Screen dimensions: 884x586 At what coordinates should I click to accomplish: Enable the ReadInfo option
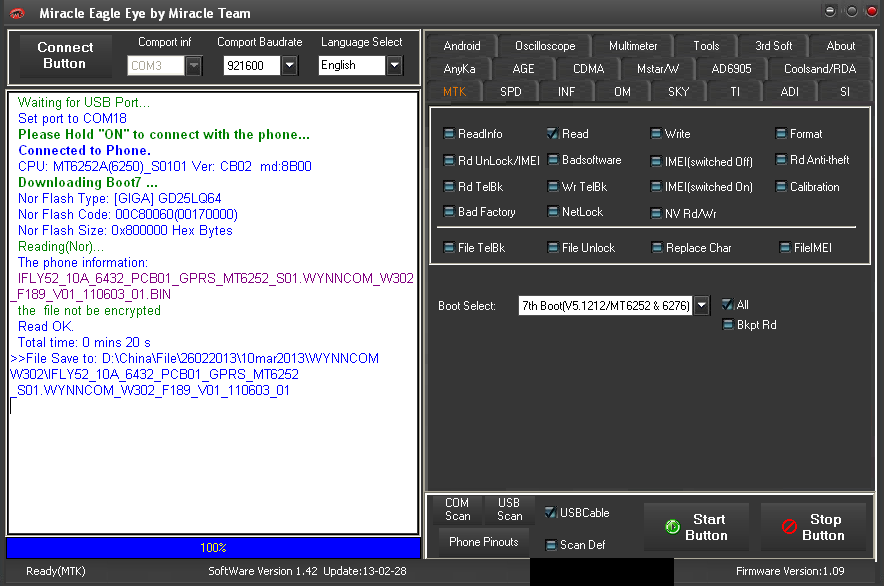(x=449, y=134)
